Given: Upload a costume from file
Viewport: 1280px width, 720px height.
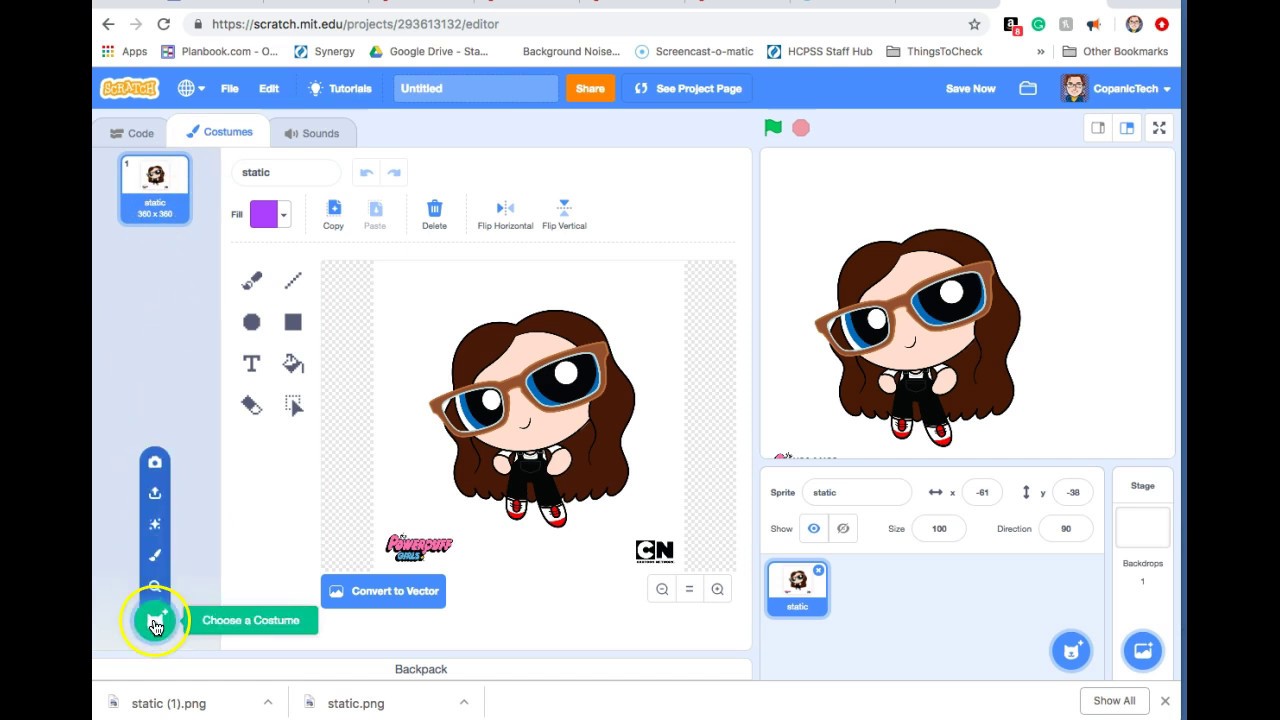Looking at the screenshot, I should [x=155, y=493].
